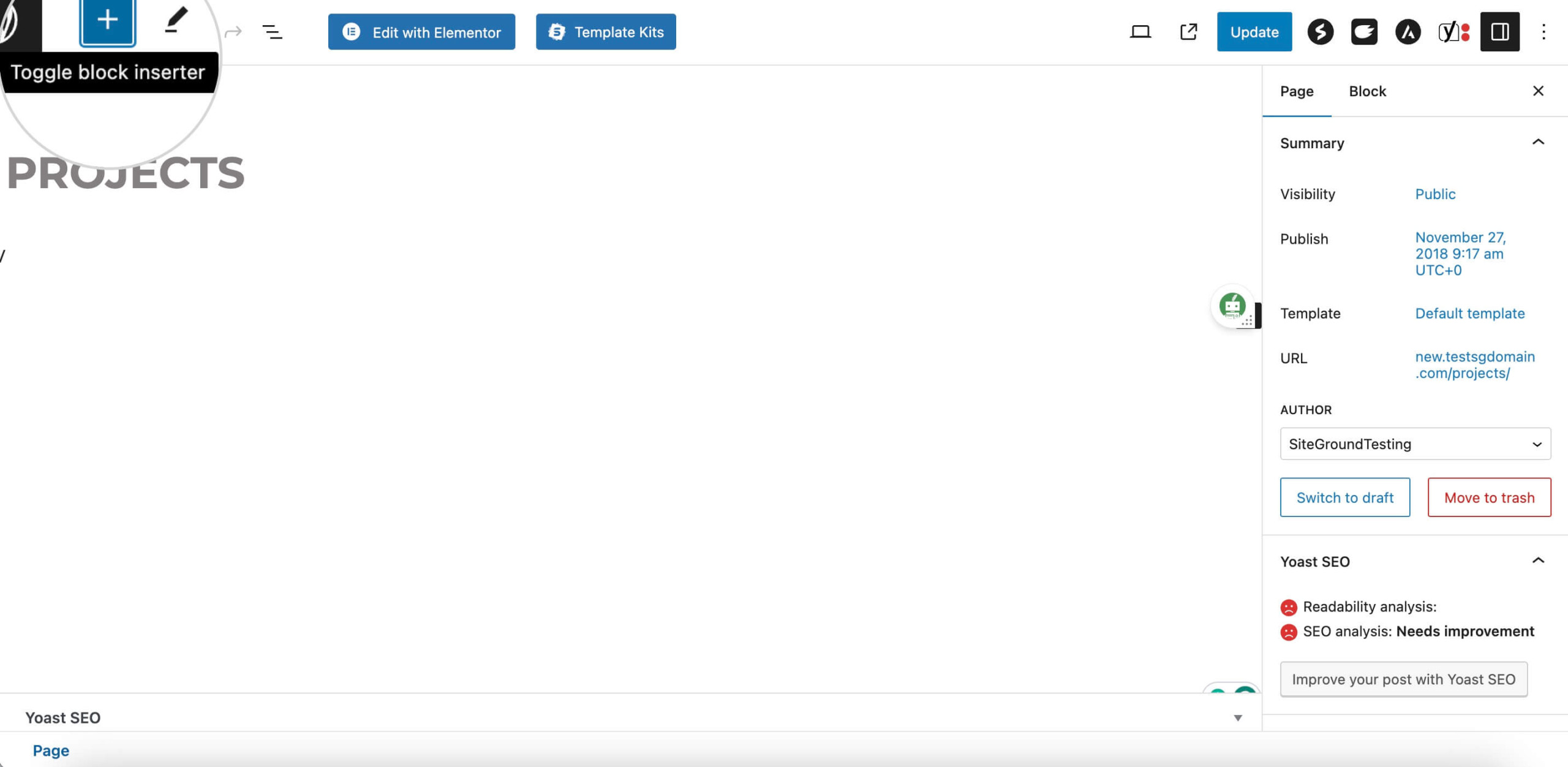
Task: Click the block with slash text
Action: (3, 255)
